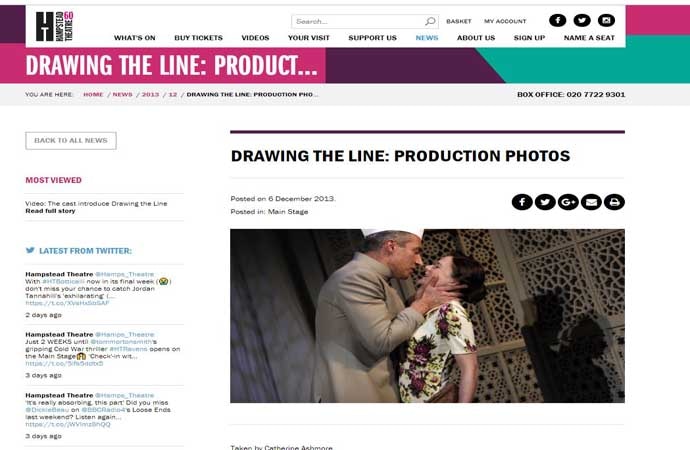
Task: Open the header Twitter icon
Action: click(x=582, y=20)
